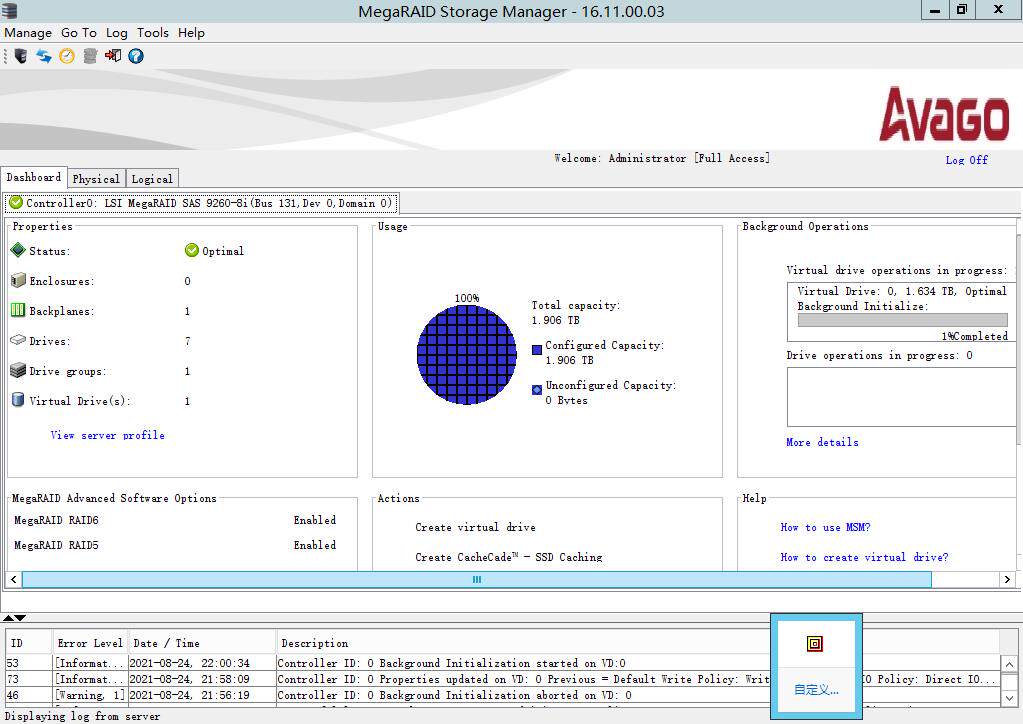Switch to the Logical tab
This screenshot has height=724, width=1023.
(152, 179)
